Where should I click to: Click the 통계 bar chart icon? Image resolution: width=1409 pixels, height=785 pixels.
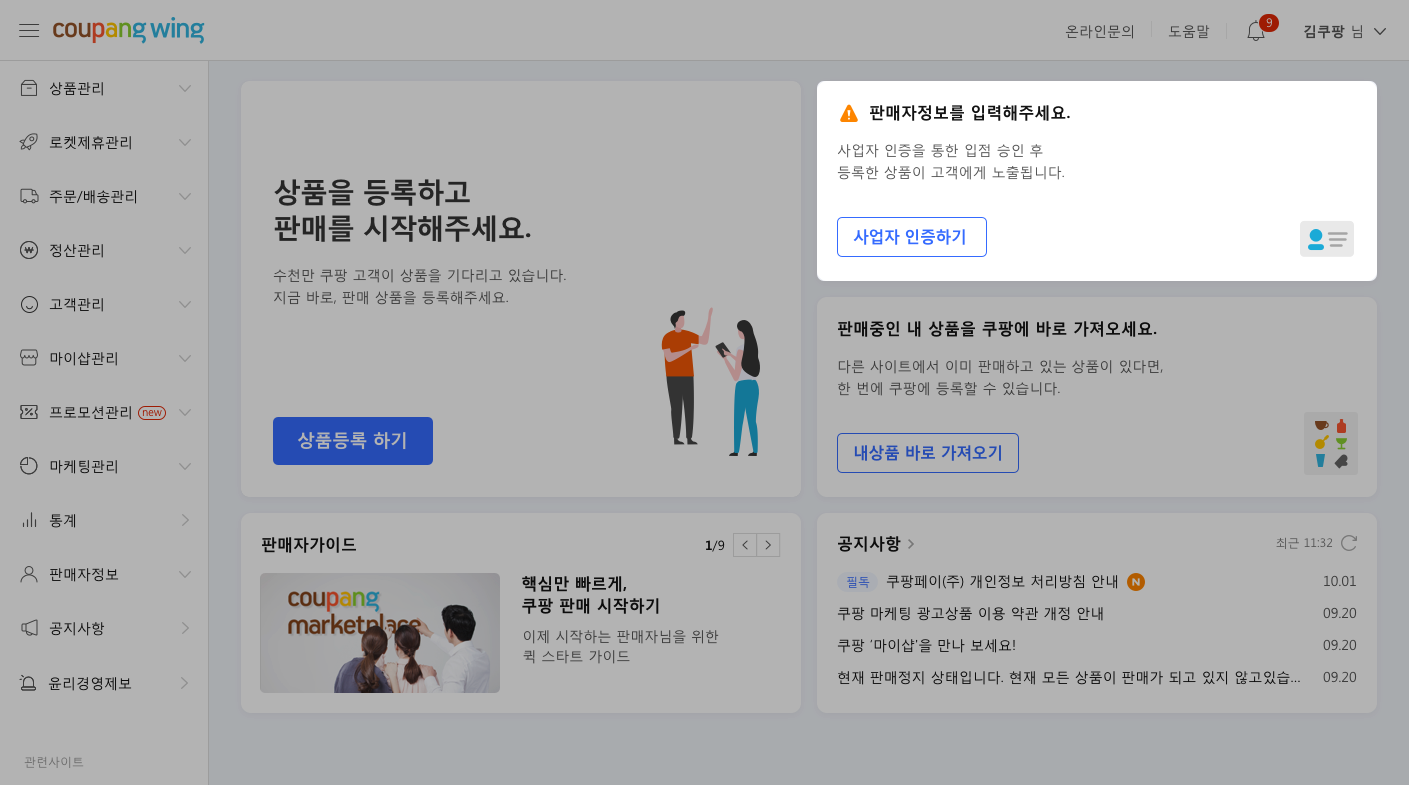click(x=29, y=520)
